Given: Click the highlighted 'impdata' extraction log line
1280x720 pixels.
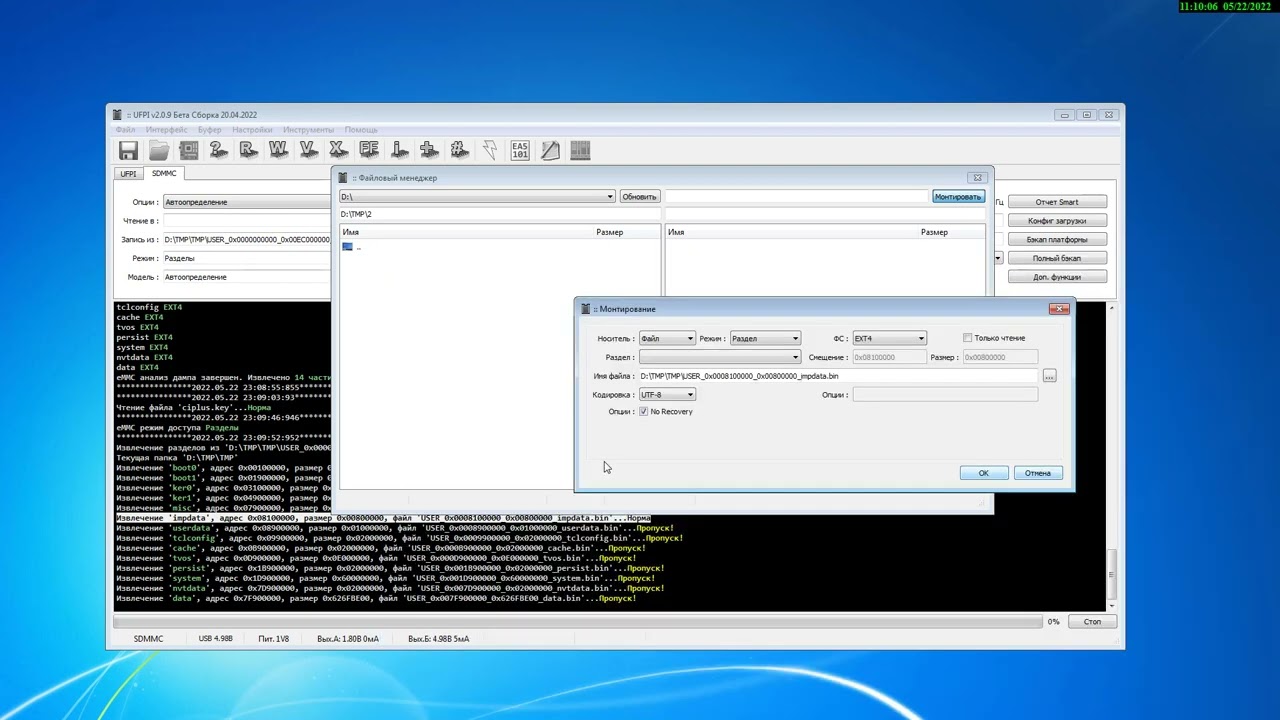Looking at the screenshot, I should pos(384,518).
